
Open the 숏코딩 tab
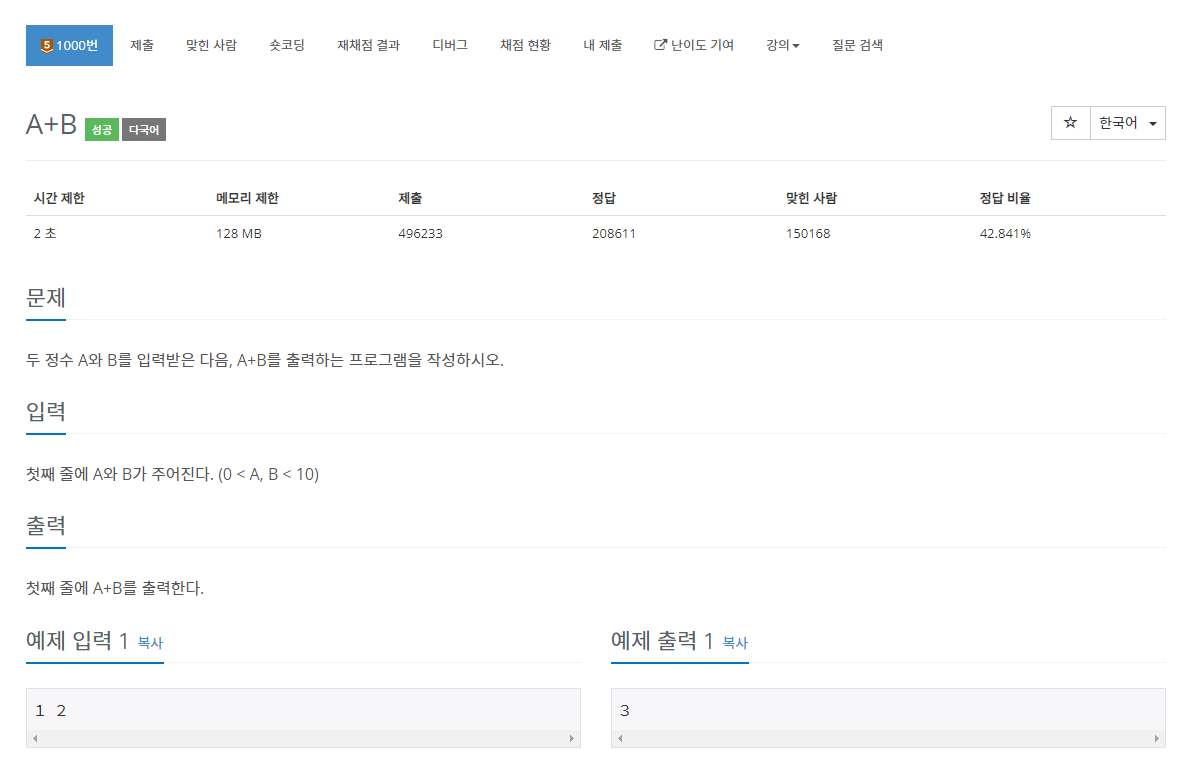click(287, 45)
